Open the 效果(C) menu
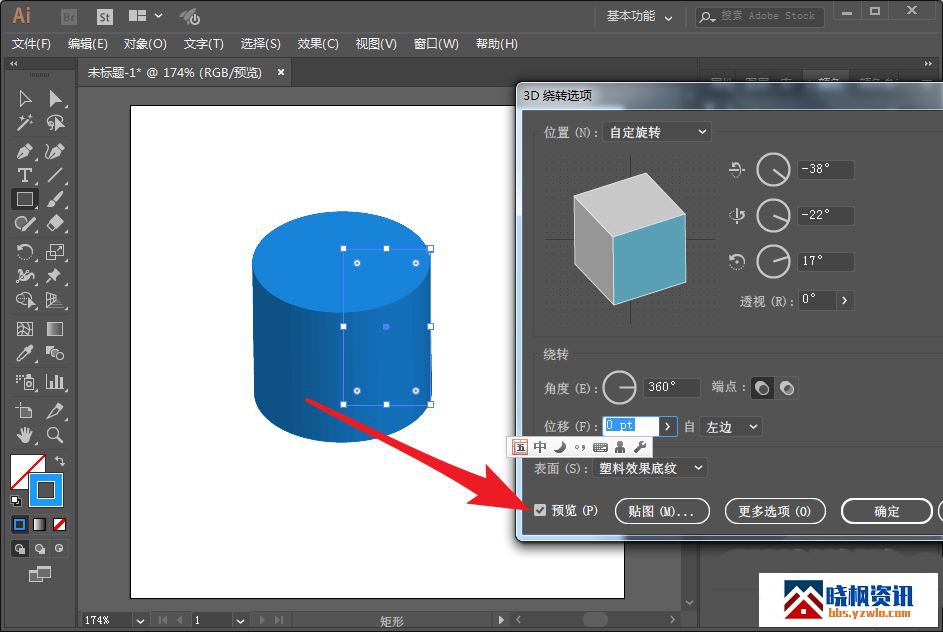Viewport: 943px width, 632px height. coord(318,44)
